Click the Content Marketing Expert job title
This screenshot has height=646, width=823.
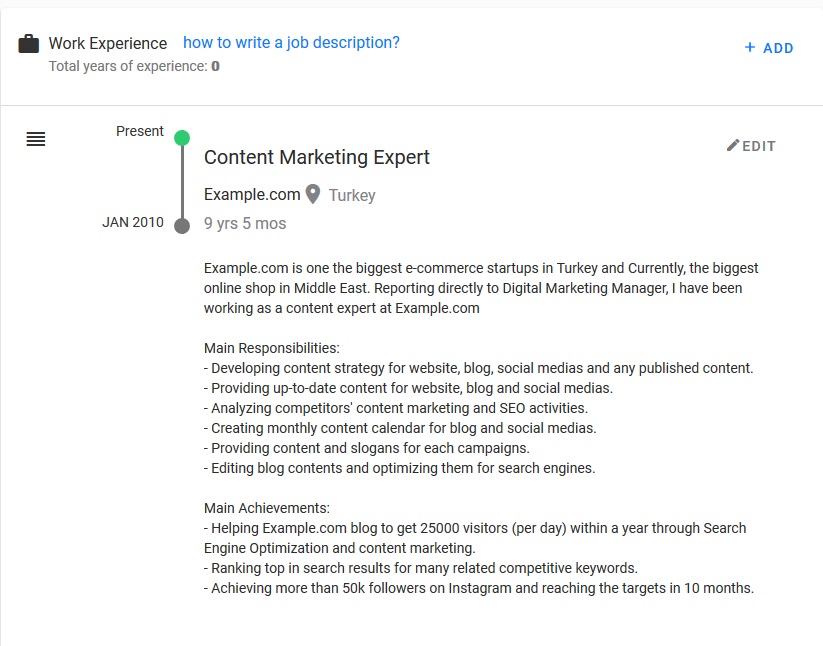coord(317,157)
